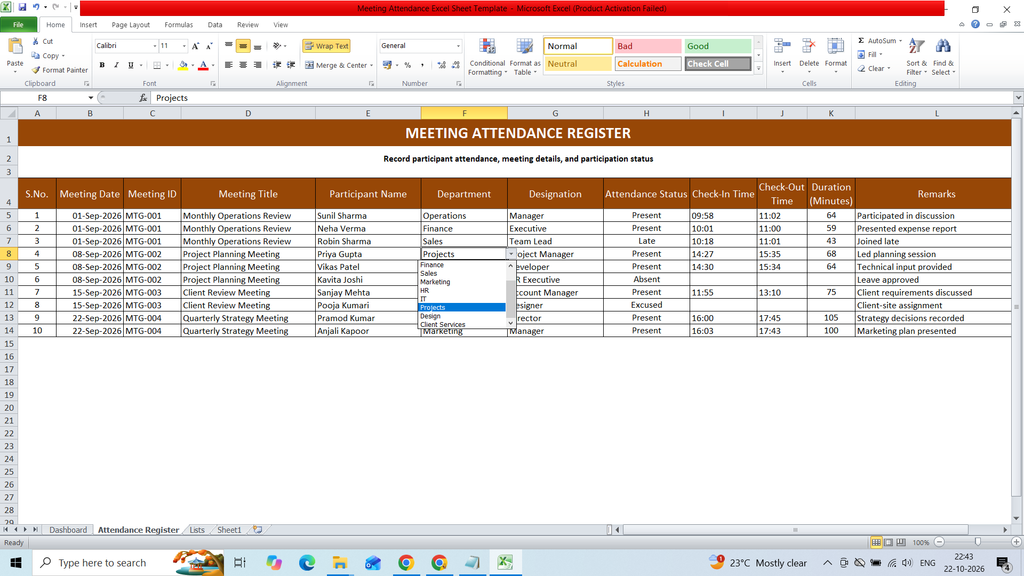Image resolution: width=1024 pixels, height=576 pixels.
Task: Toggle align text right
Action: 257,65
